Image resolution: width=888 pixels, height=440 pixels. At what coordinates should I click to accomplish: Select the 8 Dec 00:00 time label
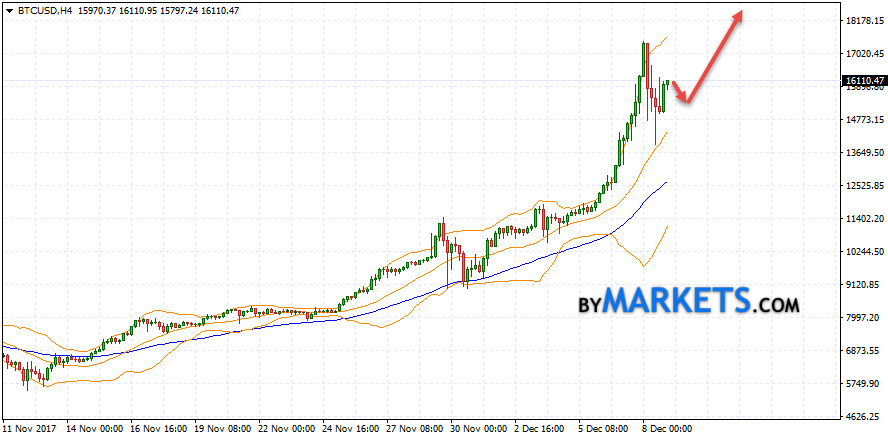[666, 427]
